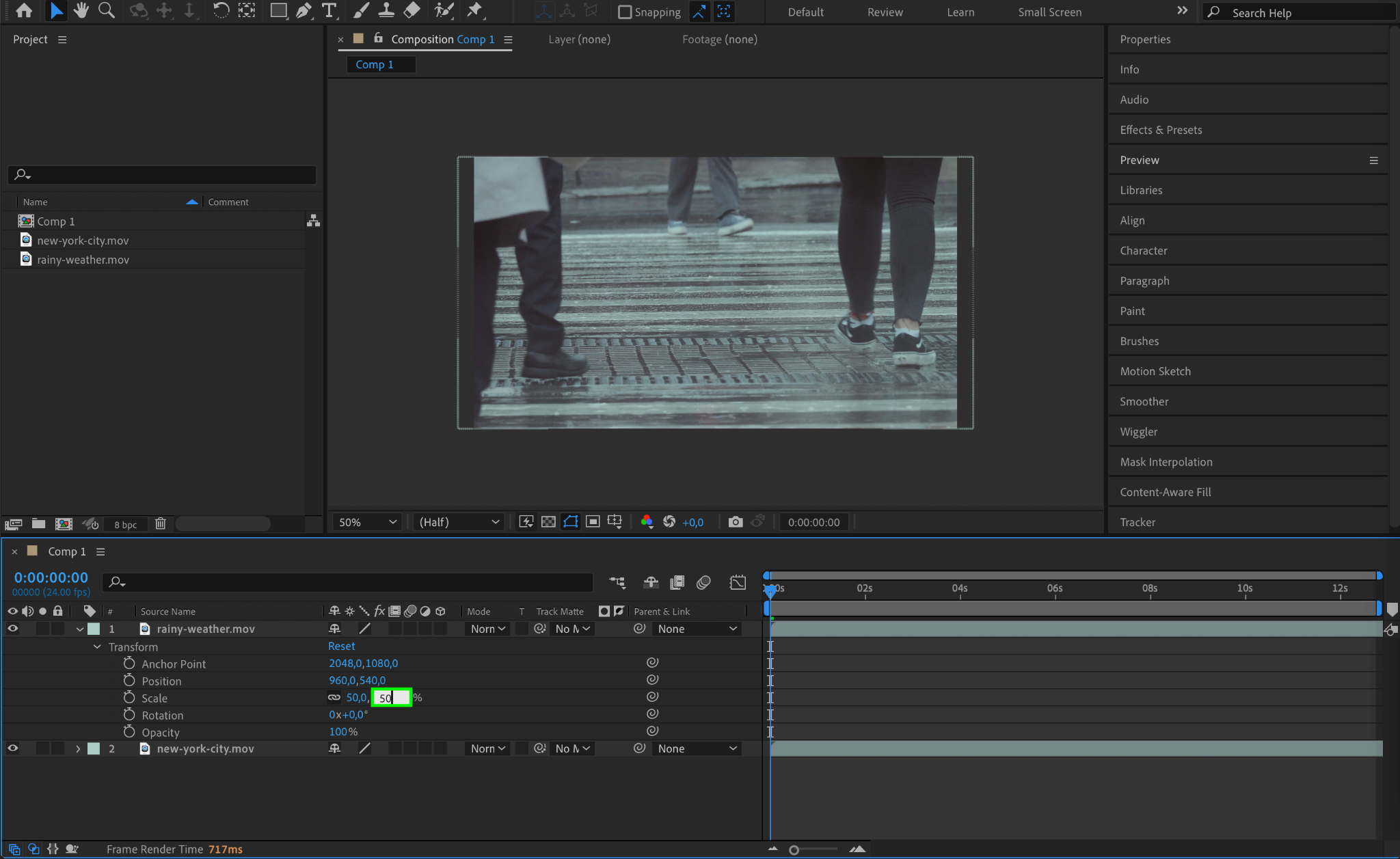Select the Puppet Pin tool
Image resolution: width=1400 pixels, height=859 pixels.
pos(474,10)
